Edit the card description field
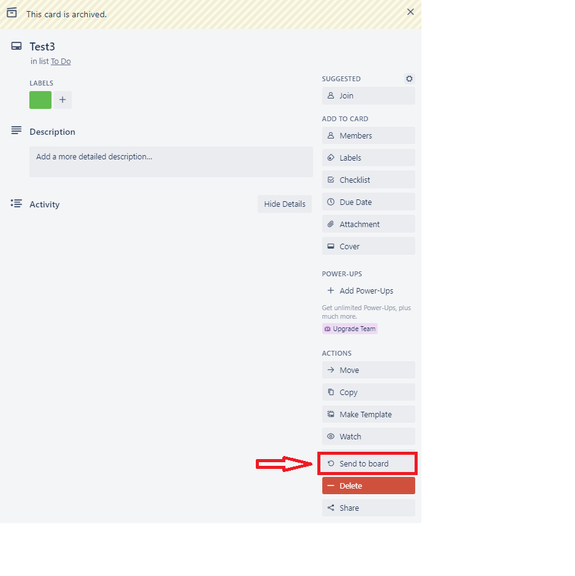This screenshot has width=575, height=576. [x=171, y=162]
